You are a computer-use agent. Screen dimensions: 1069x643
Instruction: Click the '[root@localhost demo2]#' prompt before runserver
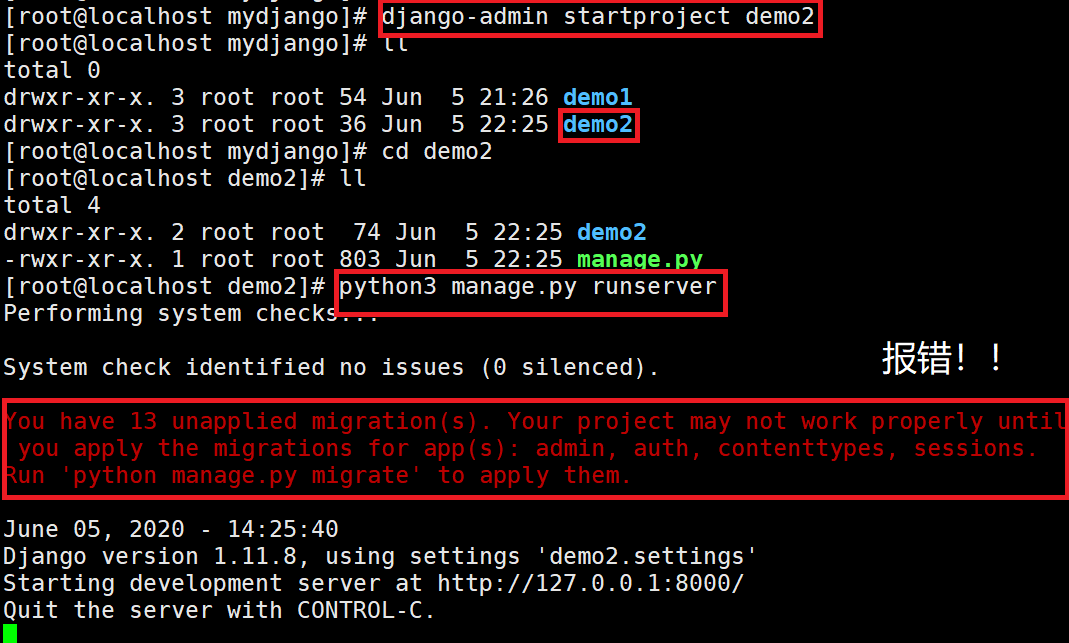[164, 286]
